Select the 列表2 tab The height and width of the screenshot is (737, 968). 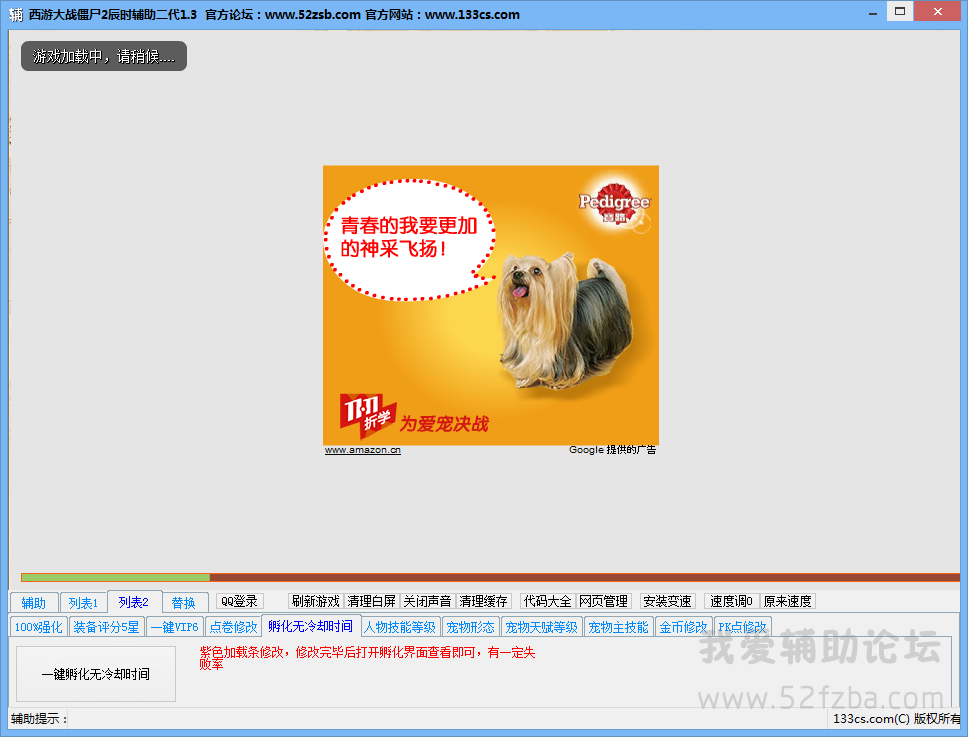(134, 602)
